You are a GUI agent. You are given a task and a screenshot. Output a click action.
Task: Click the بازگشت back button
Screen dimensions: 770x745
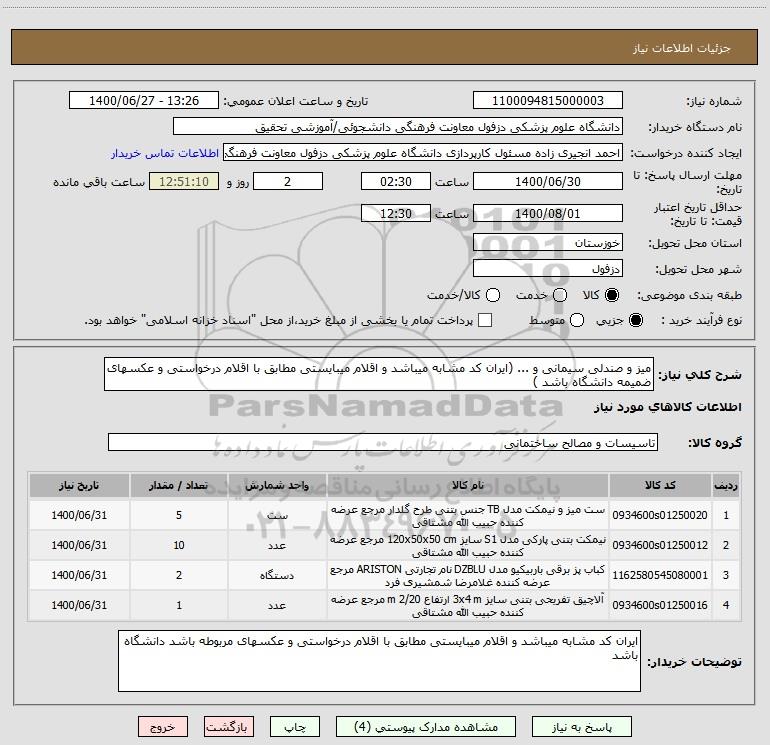click(229, 727)
